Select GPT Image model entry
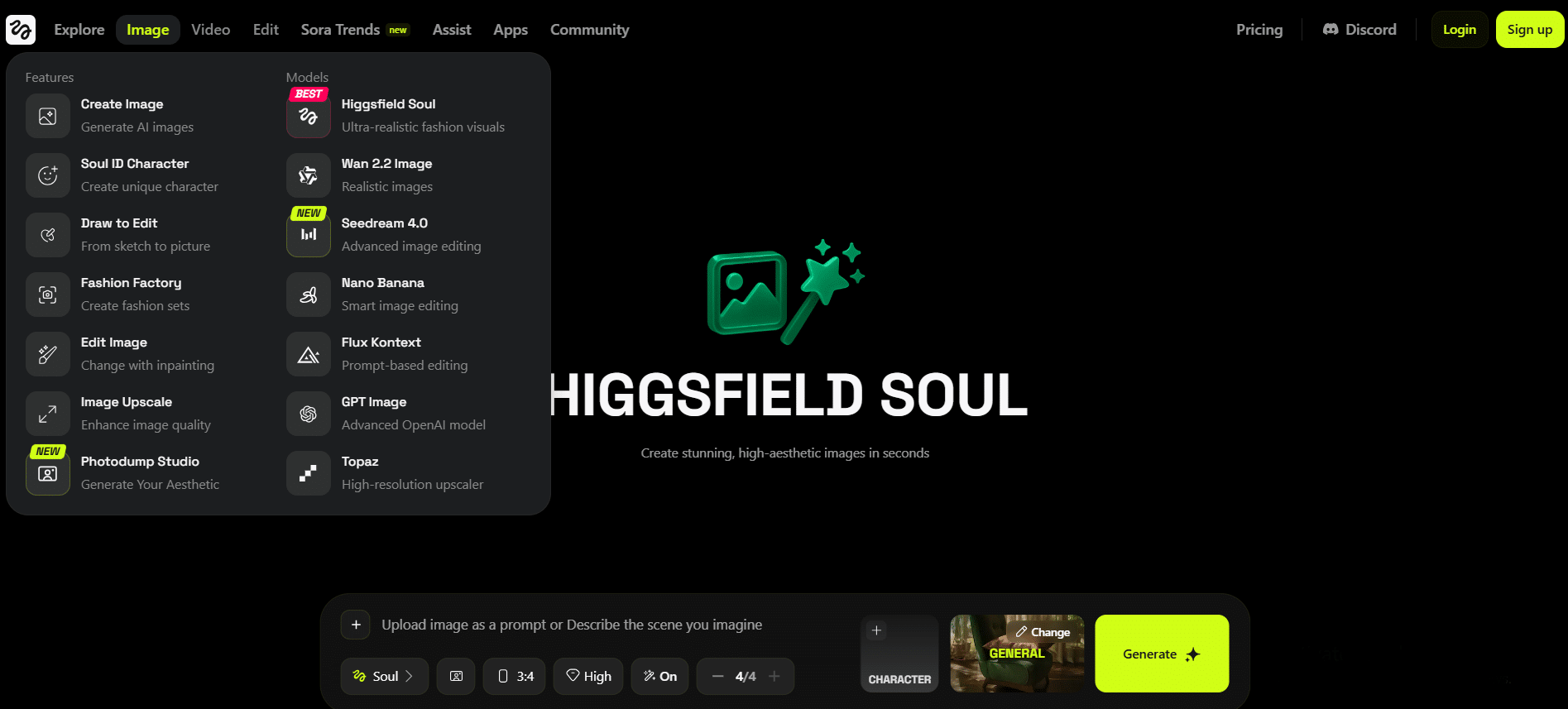Image resolution: width=1568 pixels, height=709 pixels. pyautogui.click(x=409, y=414)
